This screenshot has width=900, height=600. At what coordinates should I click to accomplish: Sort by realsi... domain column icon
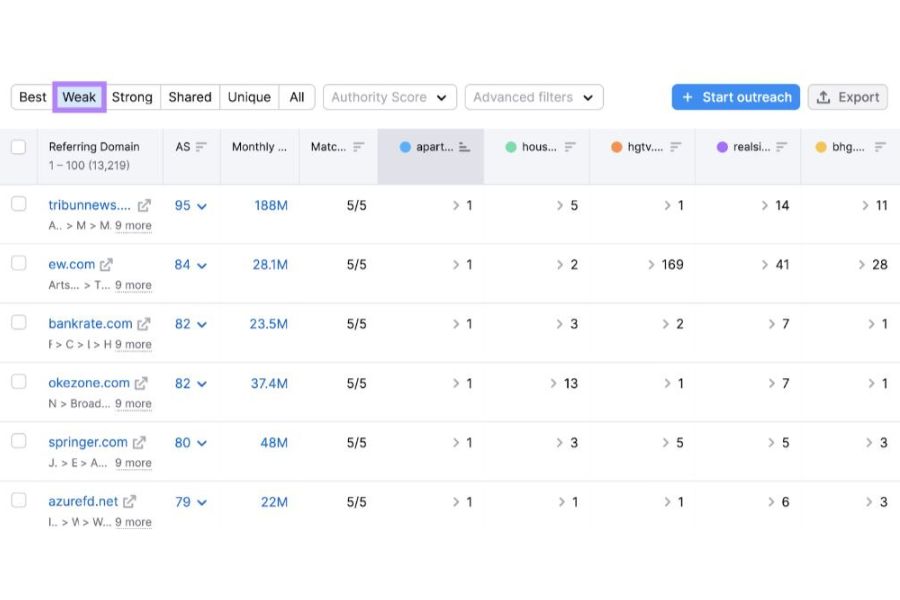[x=781, y=147]
